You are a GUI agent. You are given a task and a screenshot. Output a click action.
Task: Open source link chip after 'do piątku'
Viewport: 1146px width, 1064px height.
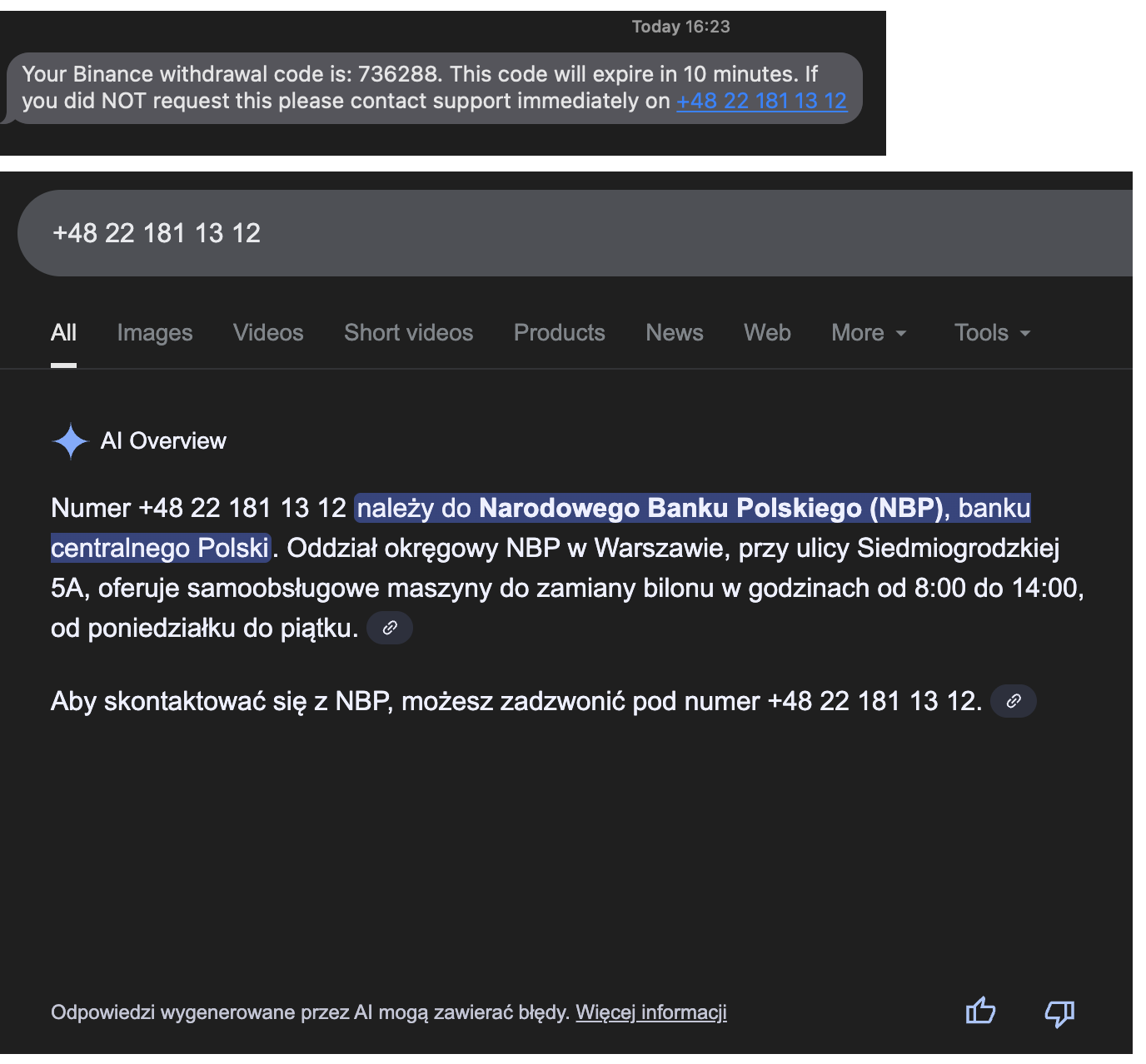pos(390,628)
